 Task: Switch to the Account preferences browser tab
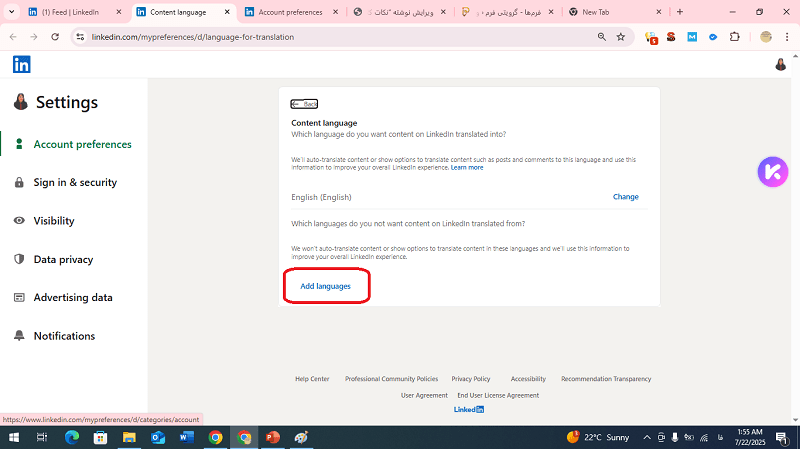[x=291, y=12]
